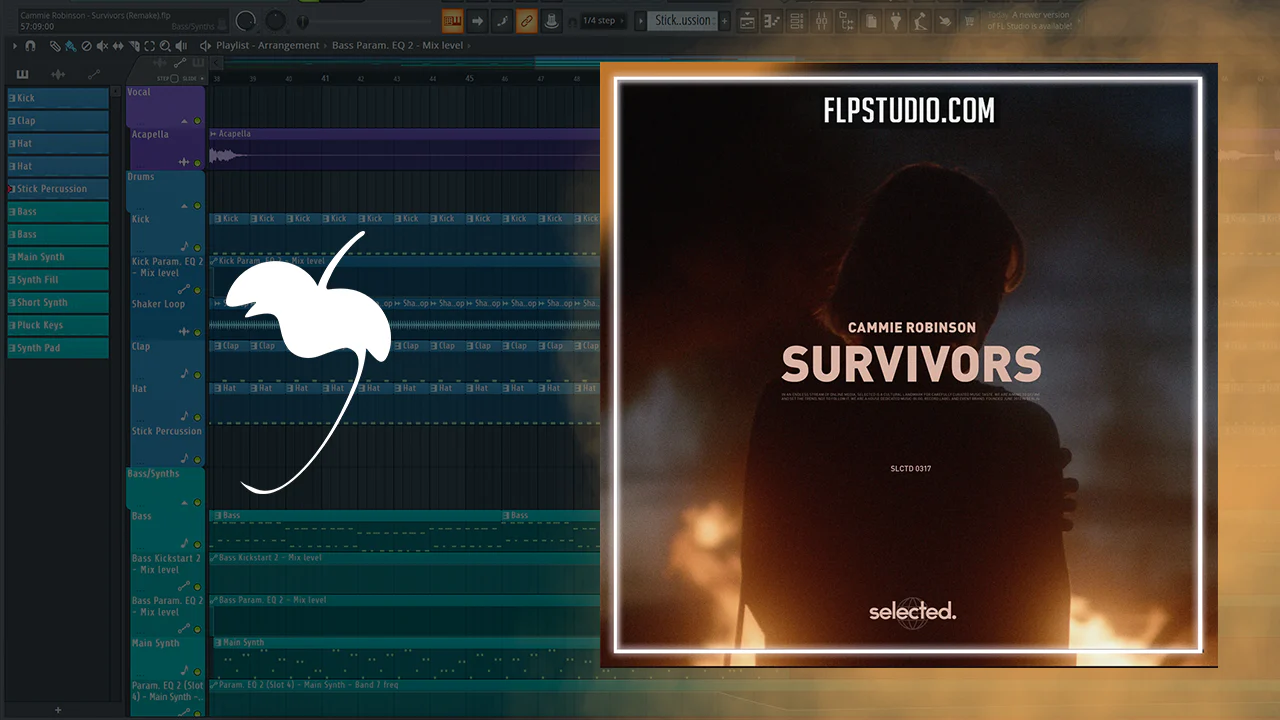1280x720 pixels.
Task: Open the Channel rack icon
Action: click(x=797, y=20)
